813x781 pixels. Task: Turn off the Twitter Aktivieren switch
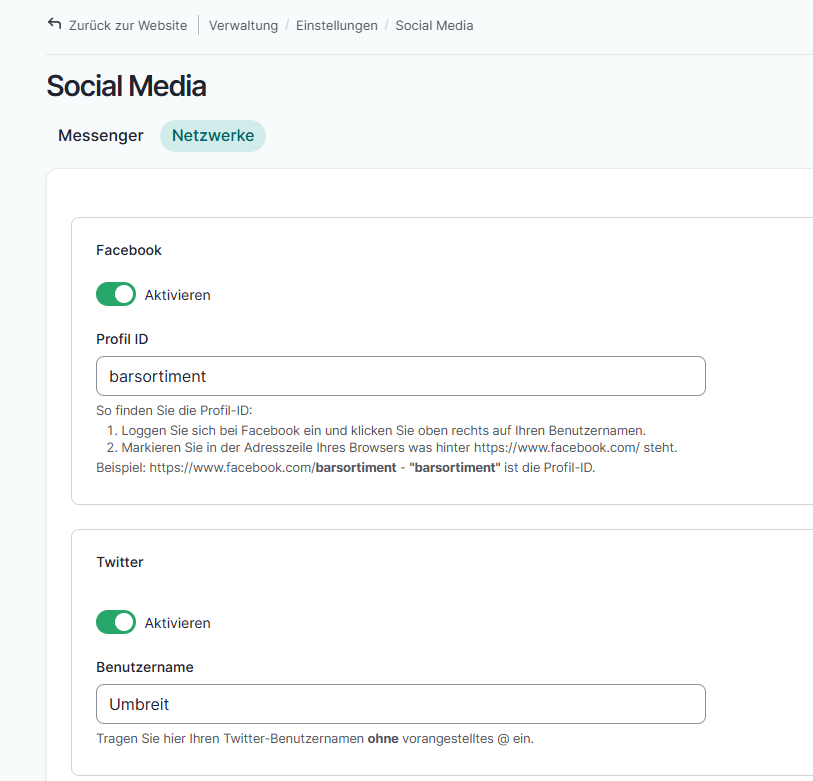116,623
